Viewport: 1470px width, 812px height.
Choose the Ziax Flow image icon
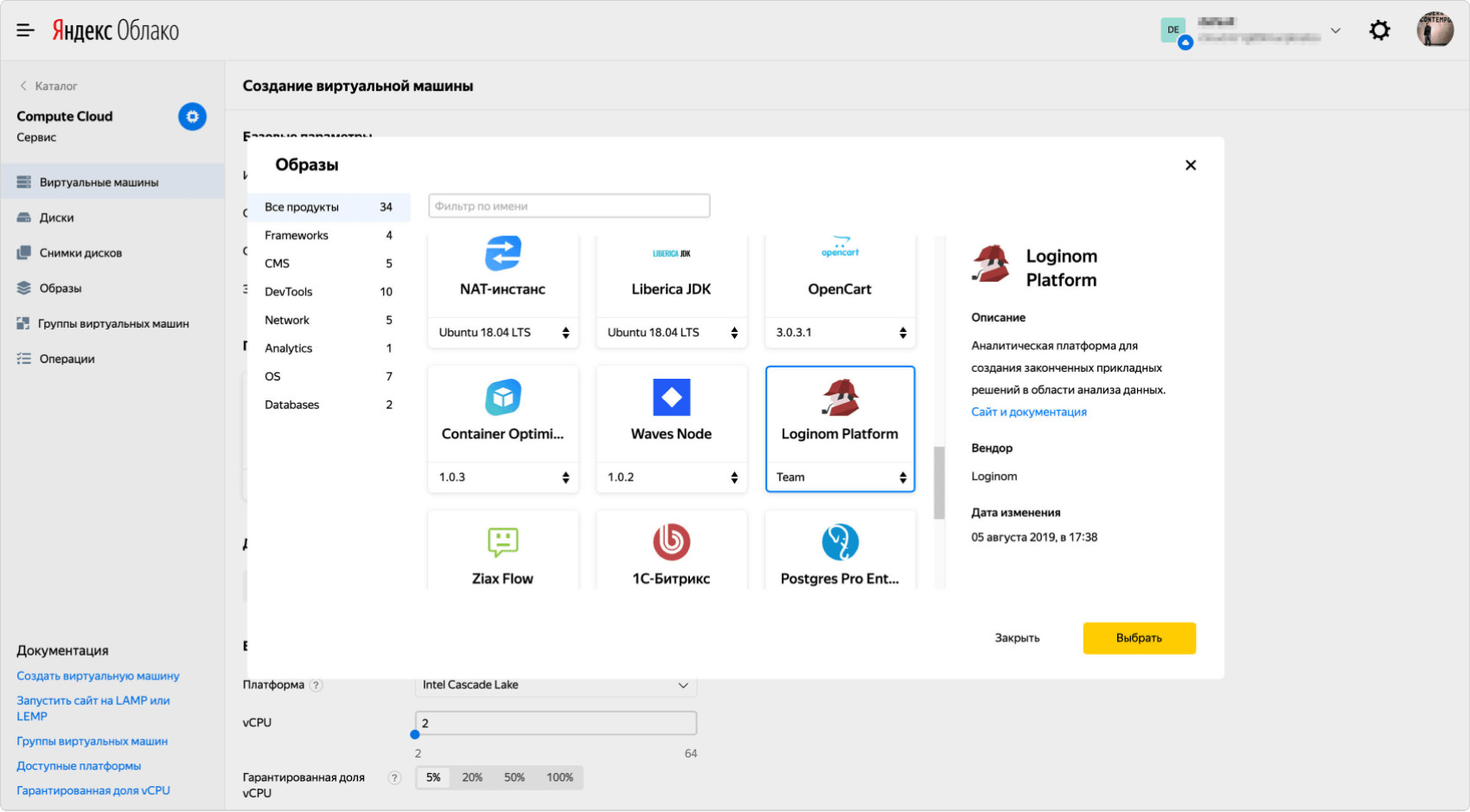(x=502, y=542)
